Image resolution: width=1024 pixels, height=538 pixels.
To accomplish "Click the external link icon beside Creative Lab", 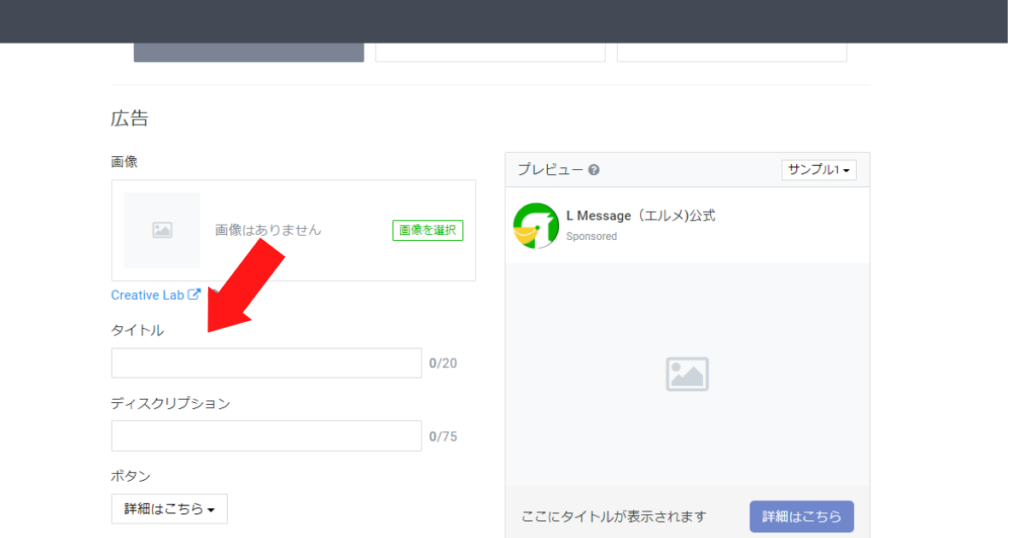I will pos(194,294).
